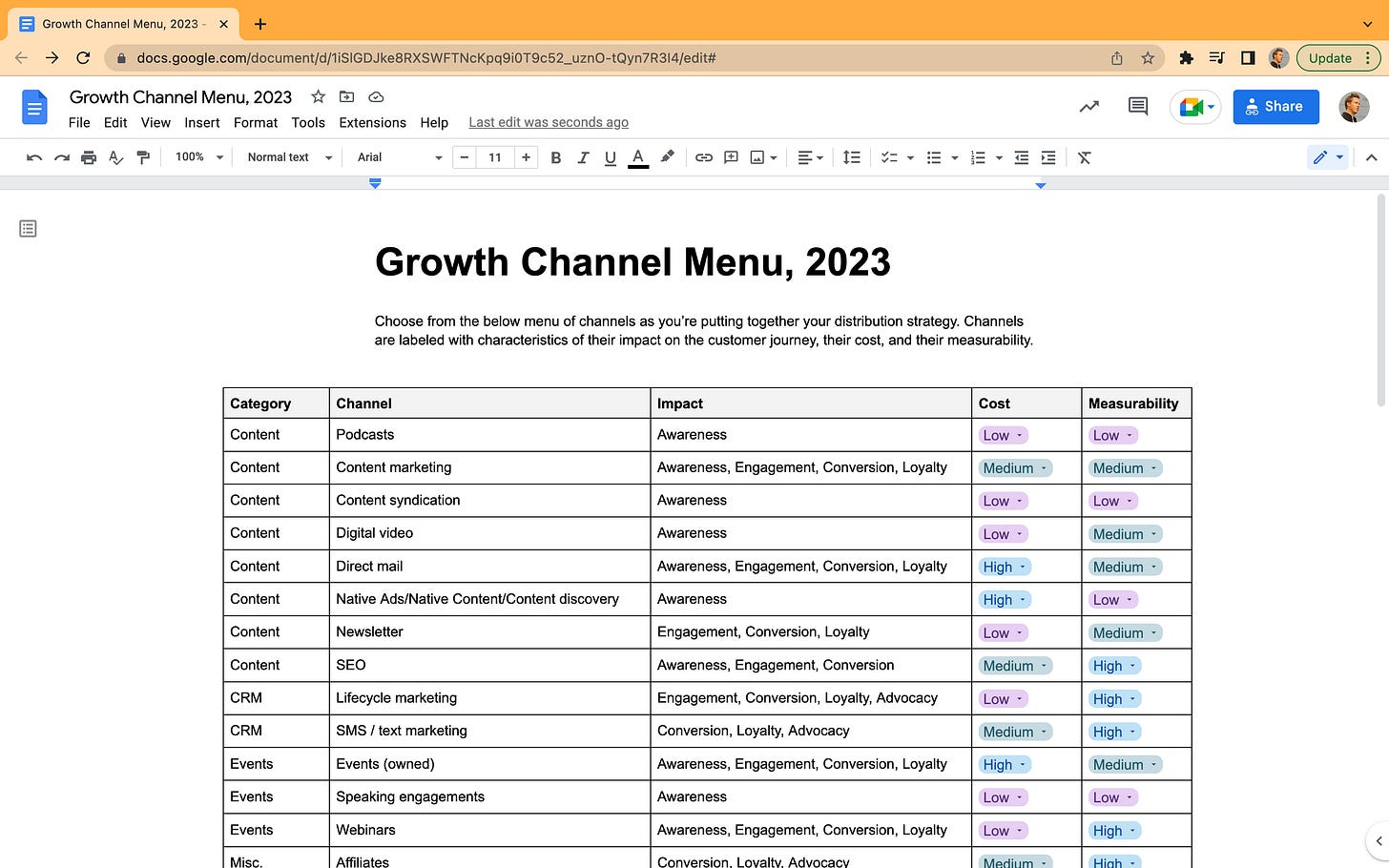The height and width of the screenshot is (868, 1389).
Task: Open the Help menu
Action: coord(434,123)
